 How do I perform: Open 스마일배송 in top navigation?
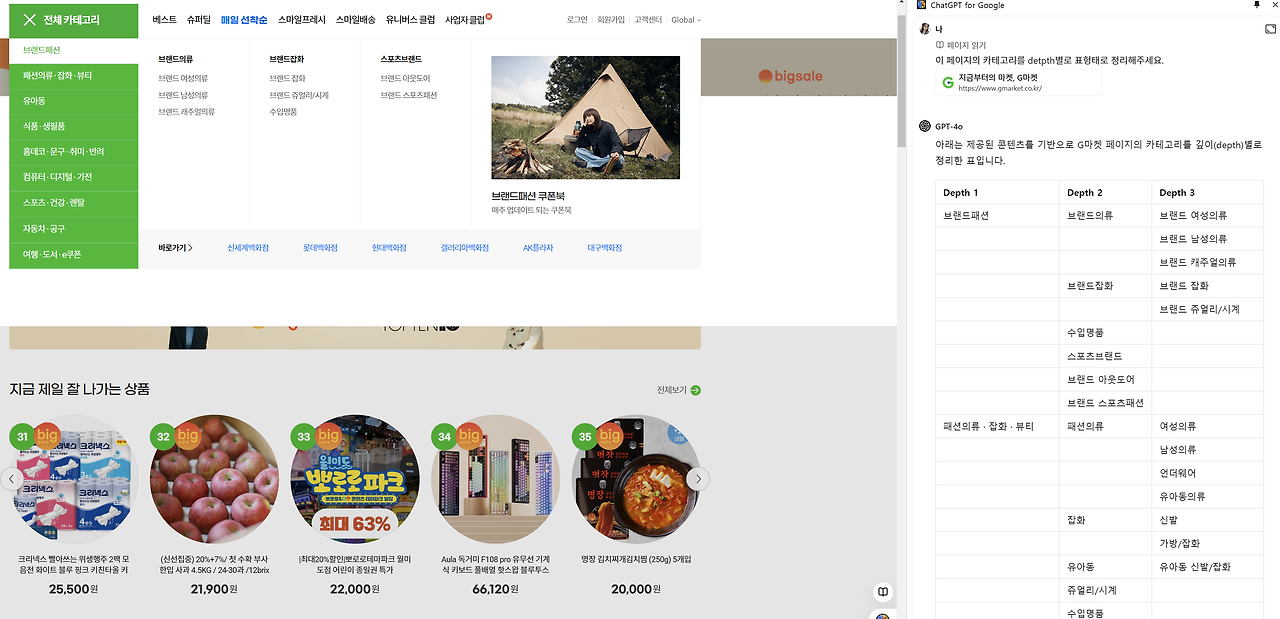coord(356,19)
